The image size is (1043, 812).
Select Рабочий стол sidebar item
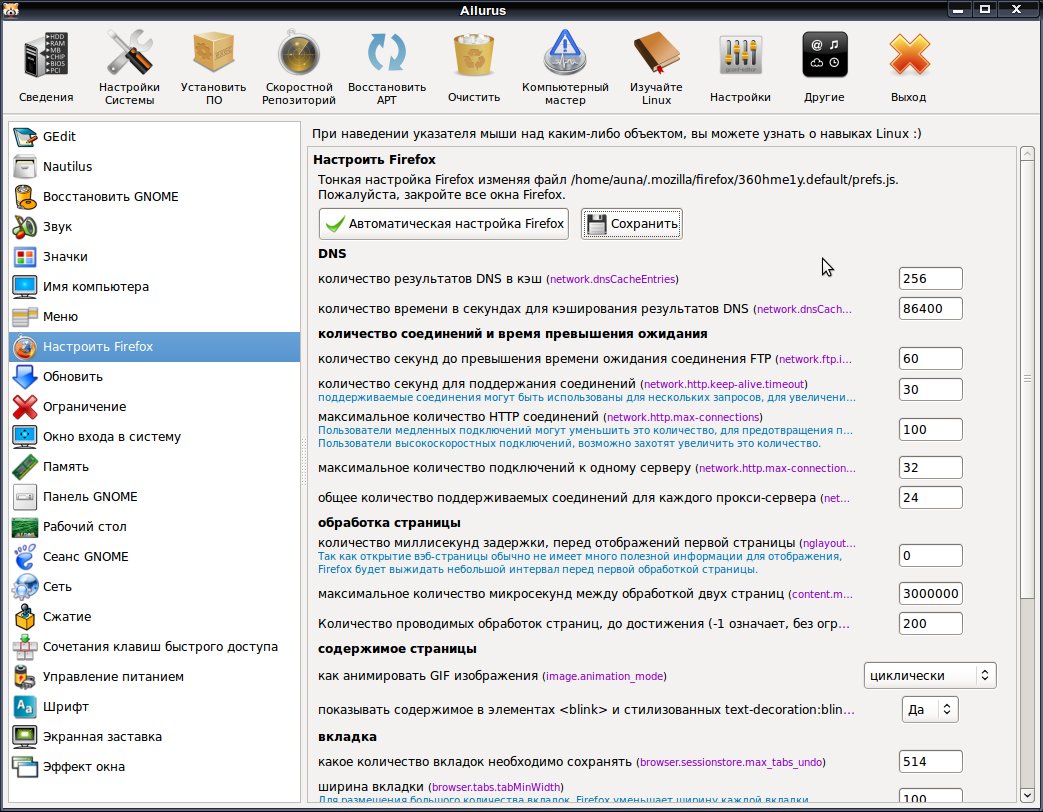tap(154, 527)
